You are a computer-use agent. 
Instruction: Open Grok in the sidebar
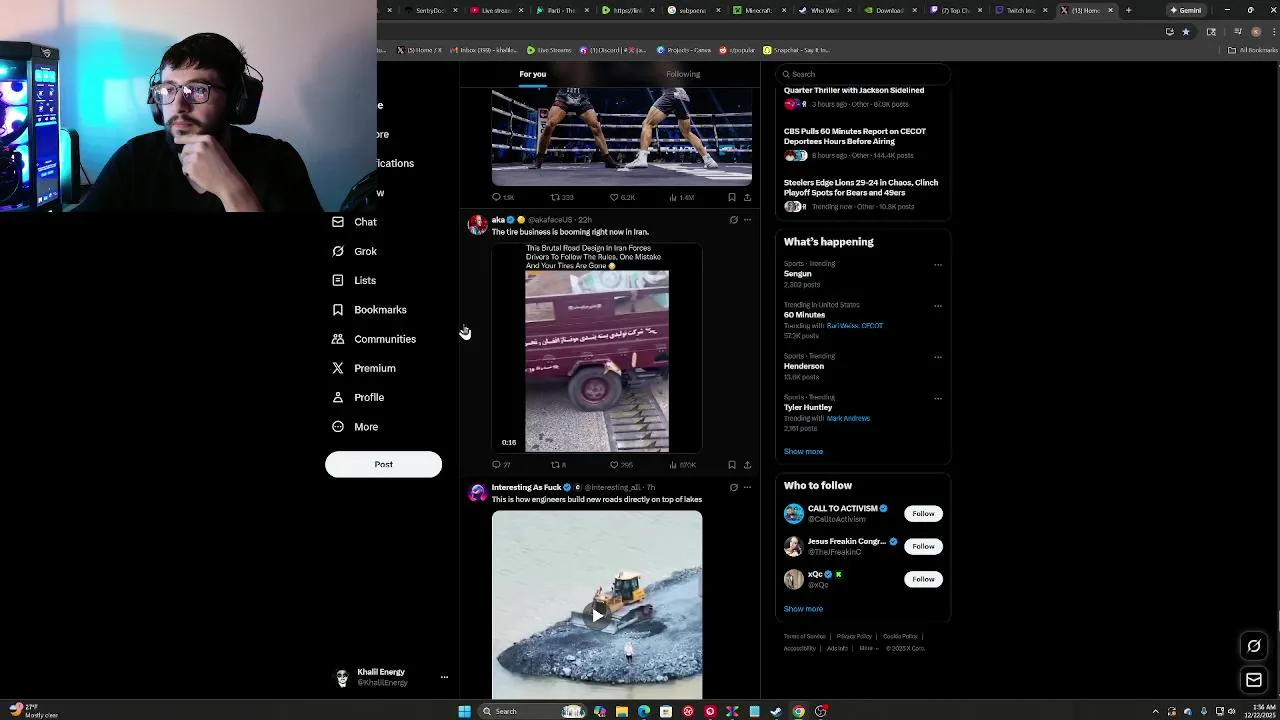point(355,251)
